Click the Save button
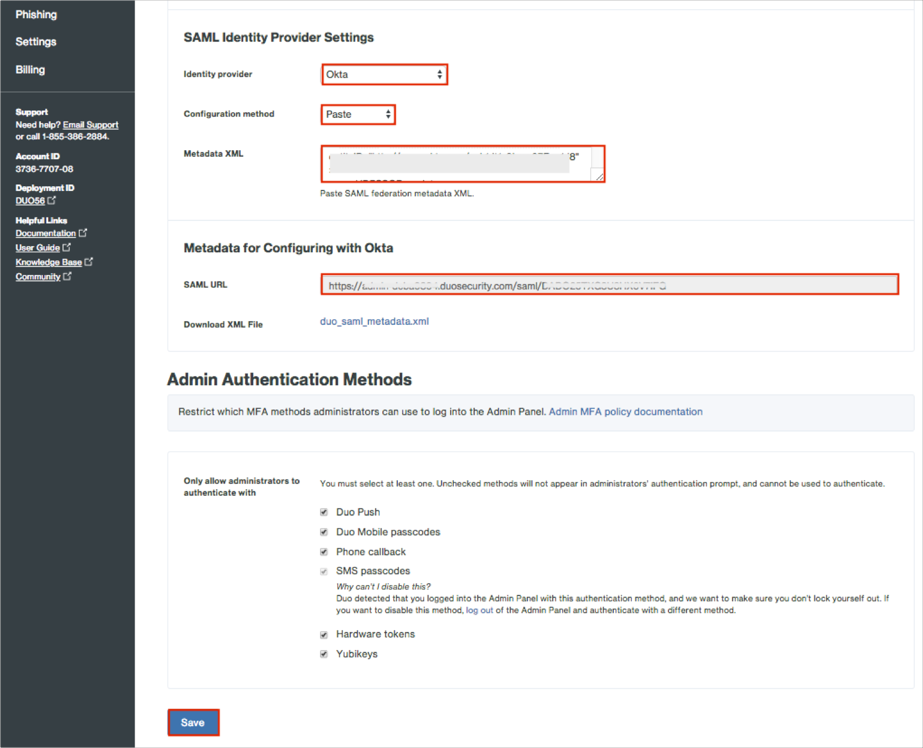The width and height of the screenshot is (923, 748). click(193, 722)
